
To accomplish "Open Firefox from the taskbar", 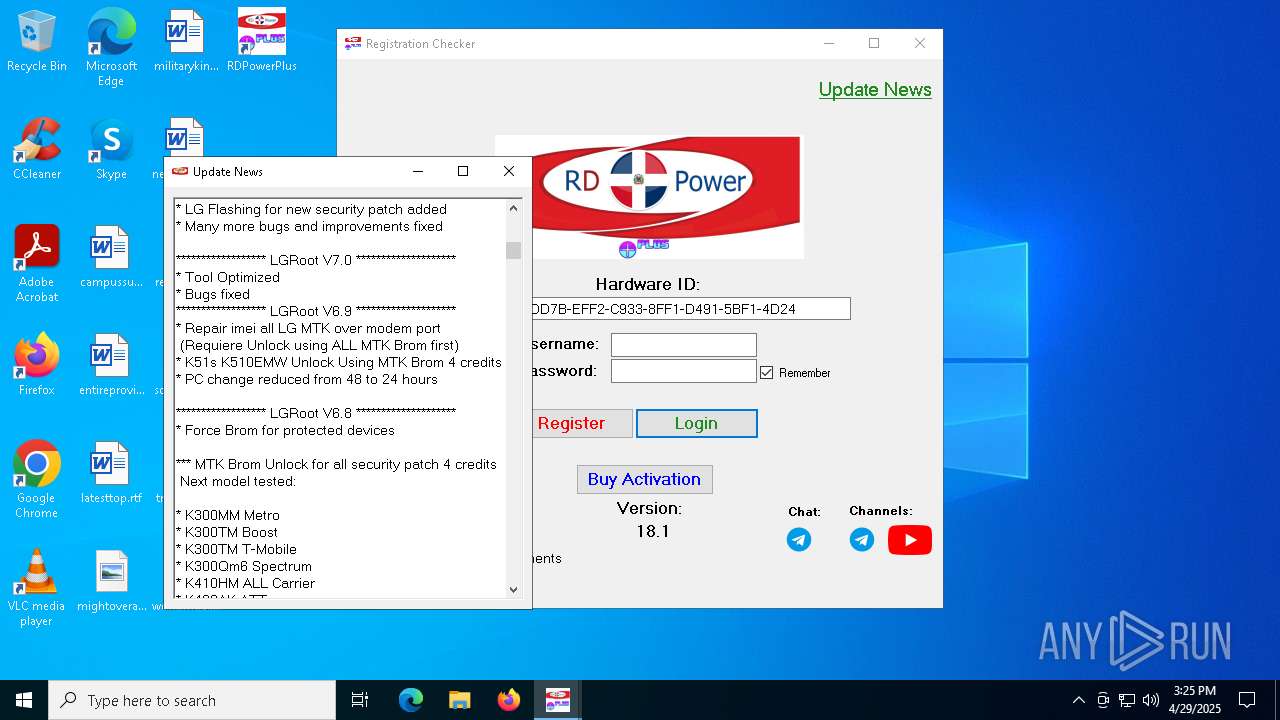I will point(508,700).
